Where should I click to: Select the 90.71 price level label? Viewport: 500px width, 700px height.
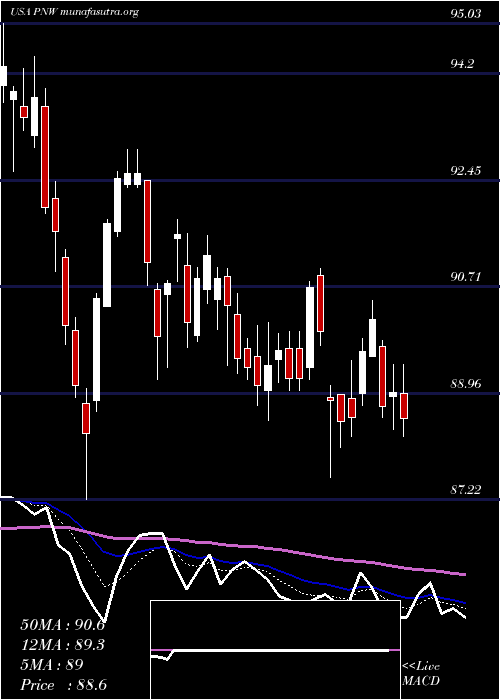466,277
